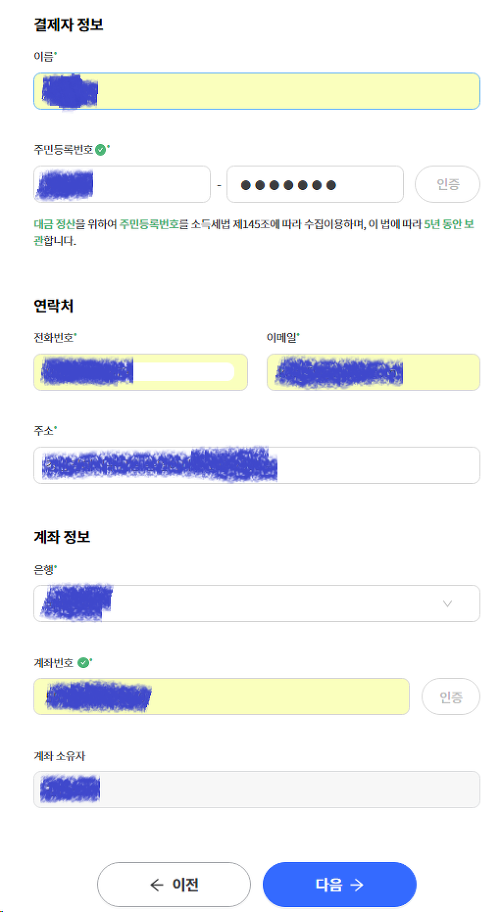Go to next step with 다음 button
The height and width of the screenshot is (912, 500).
coord(340,885)
